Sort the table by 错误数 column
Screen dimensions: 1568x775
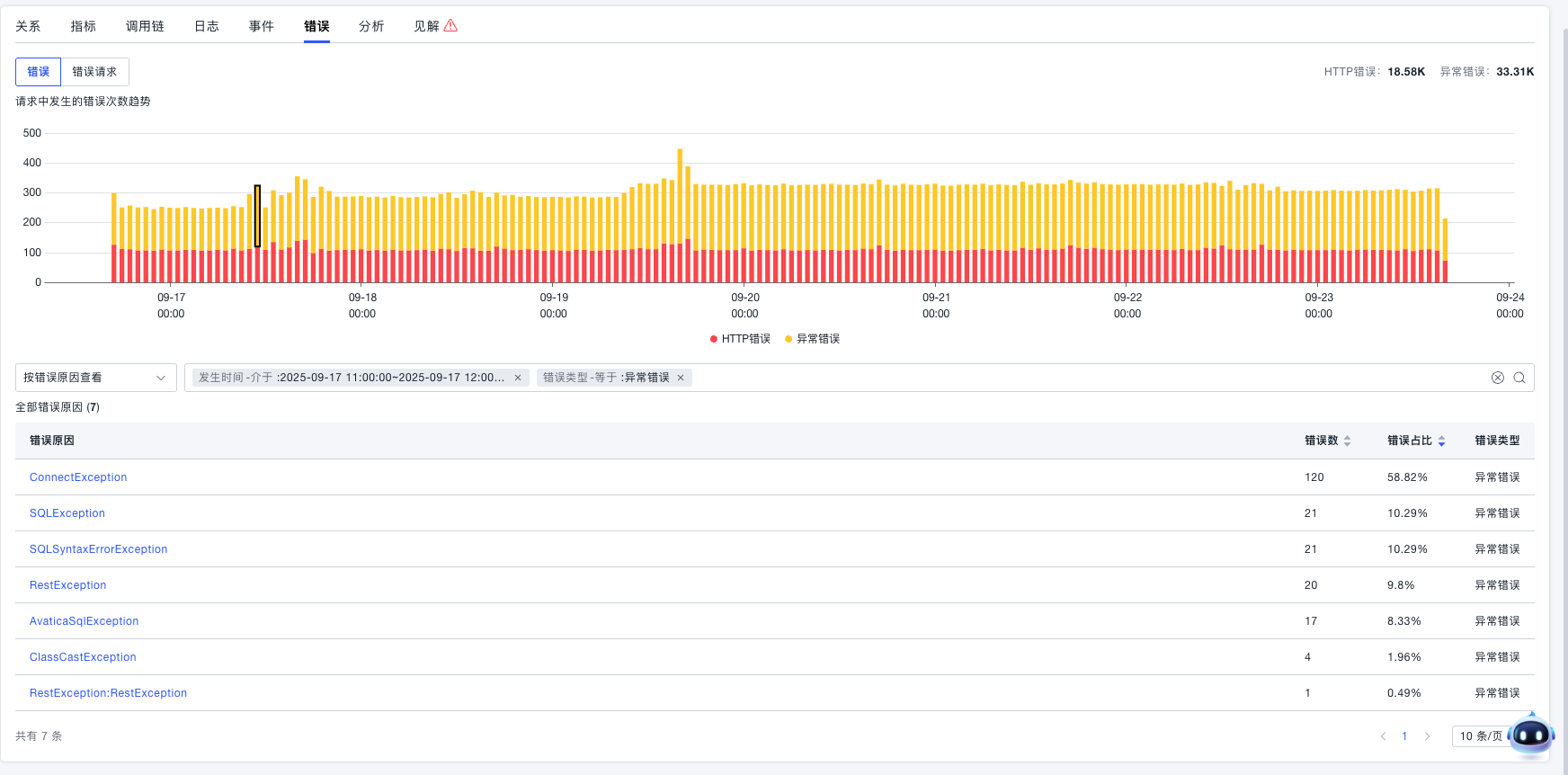click(x=1347, y=441)
